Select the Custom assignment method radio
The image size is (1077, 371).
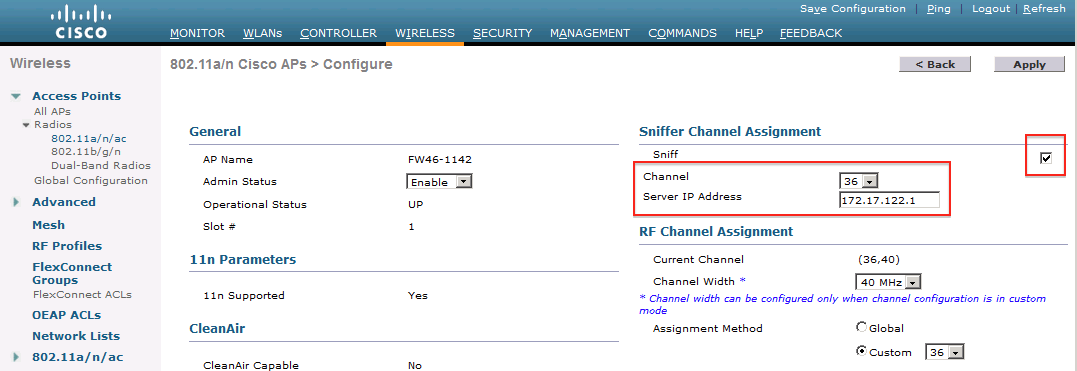coord(861,351)
